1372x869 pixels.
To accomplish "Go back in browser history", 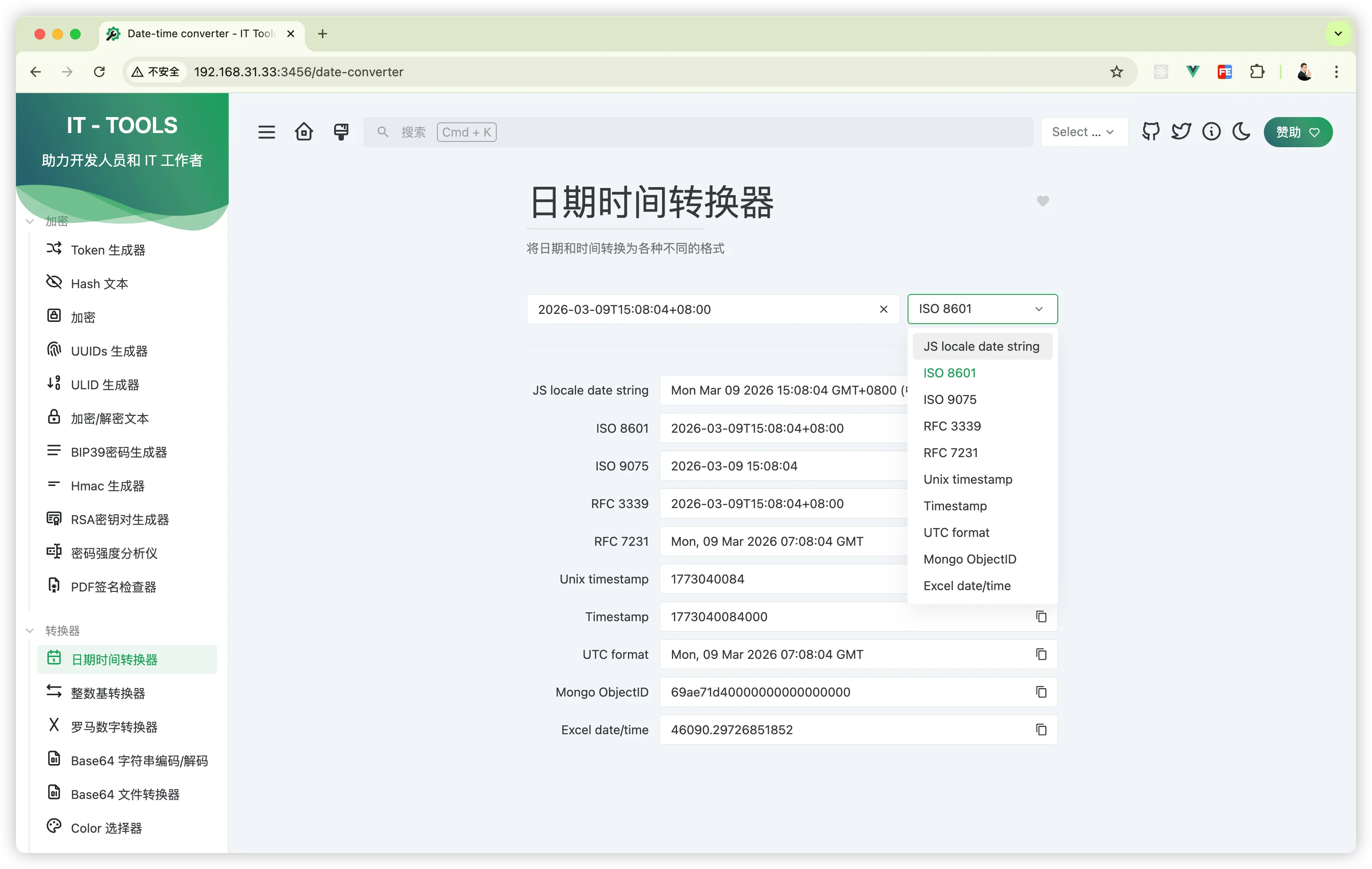I will click(35, 72).
